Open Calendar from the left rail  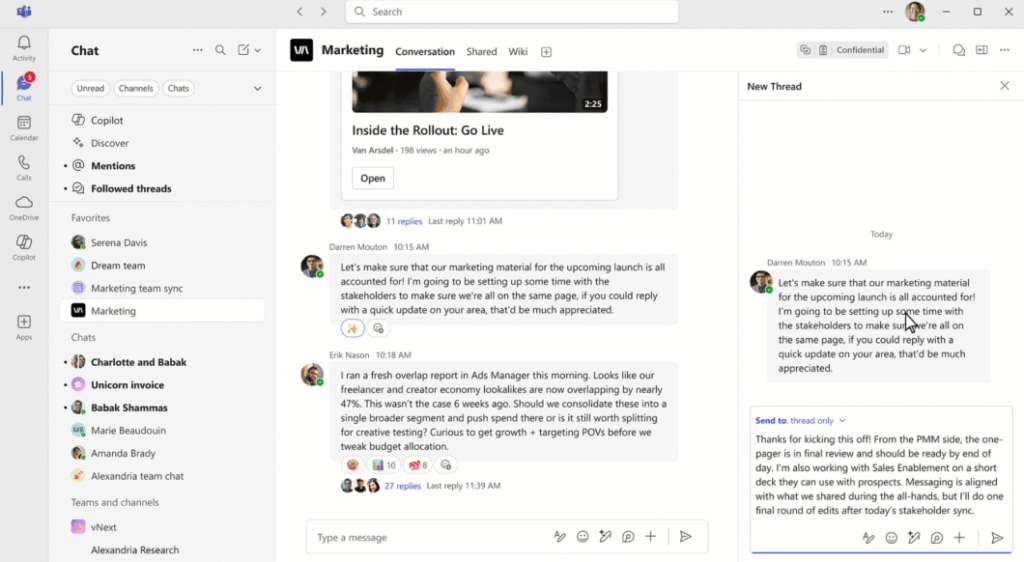tap(24, 127)
